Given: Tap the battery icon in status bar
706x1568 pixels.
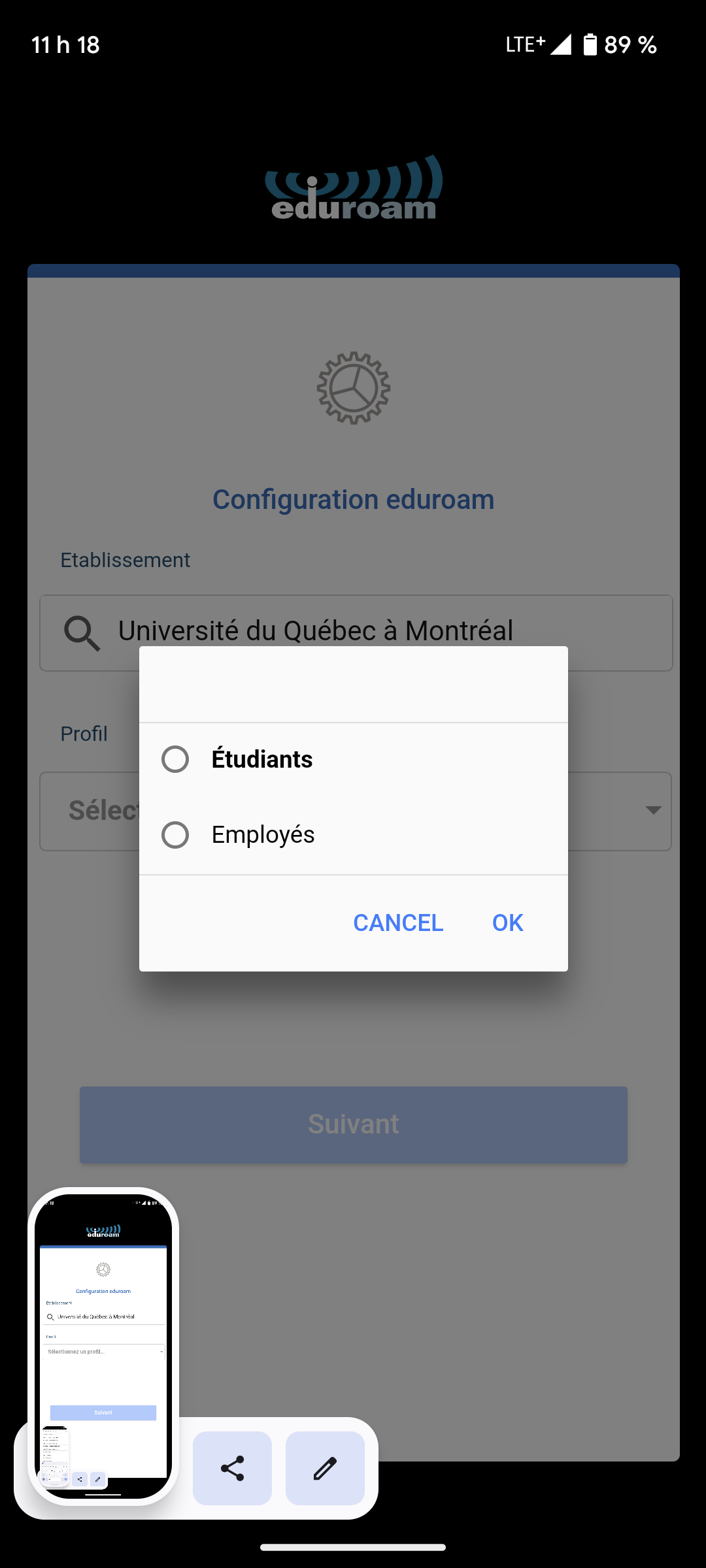Looking at the screenshot, I should pos(590,44).
